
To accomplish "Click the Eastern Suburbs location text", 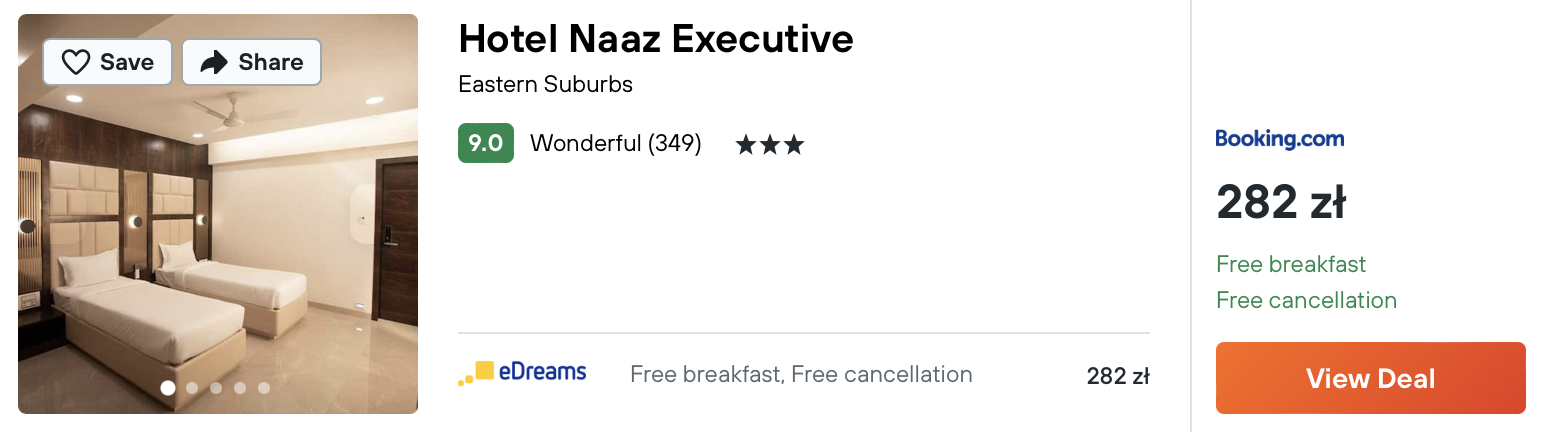I will [545, 84].
